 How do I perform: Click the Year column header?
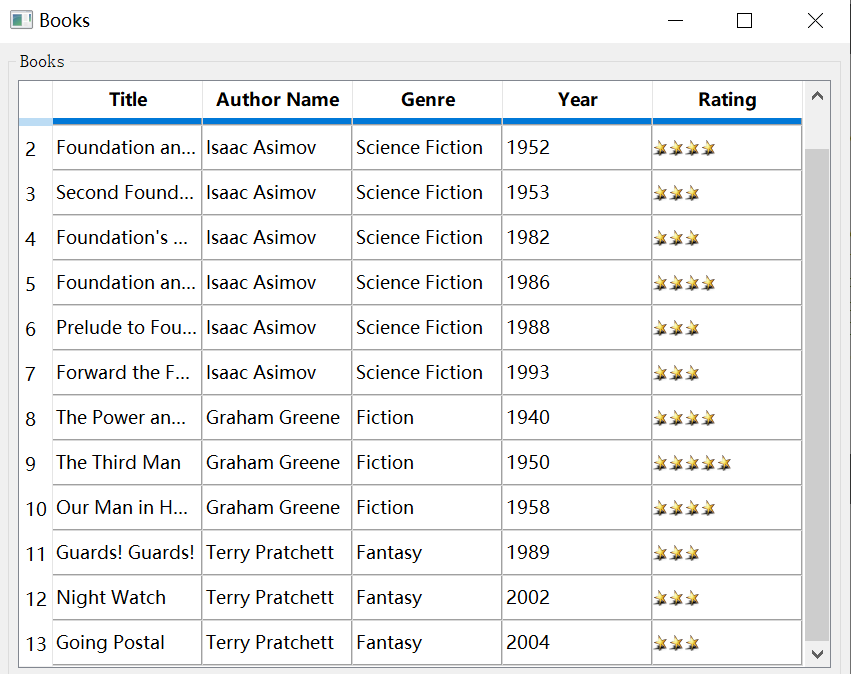[577, 100]
